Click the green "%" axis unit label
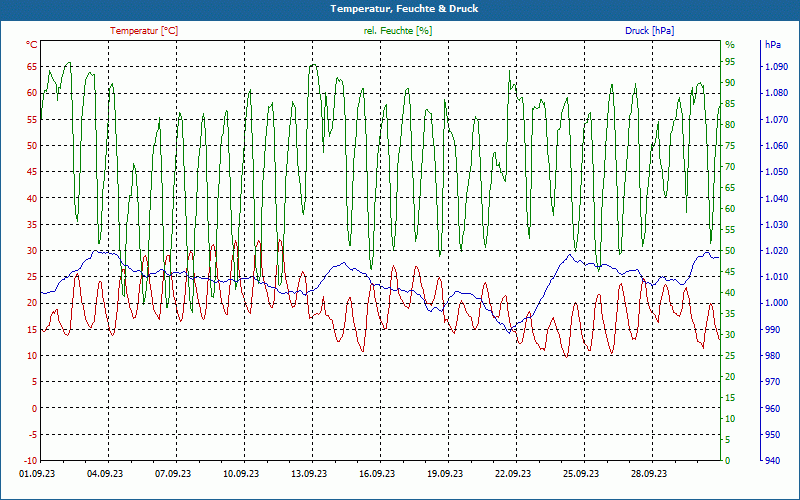 point(730,45)
